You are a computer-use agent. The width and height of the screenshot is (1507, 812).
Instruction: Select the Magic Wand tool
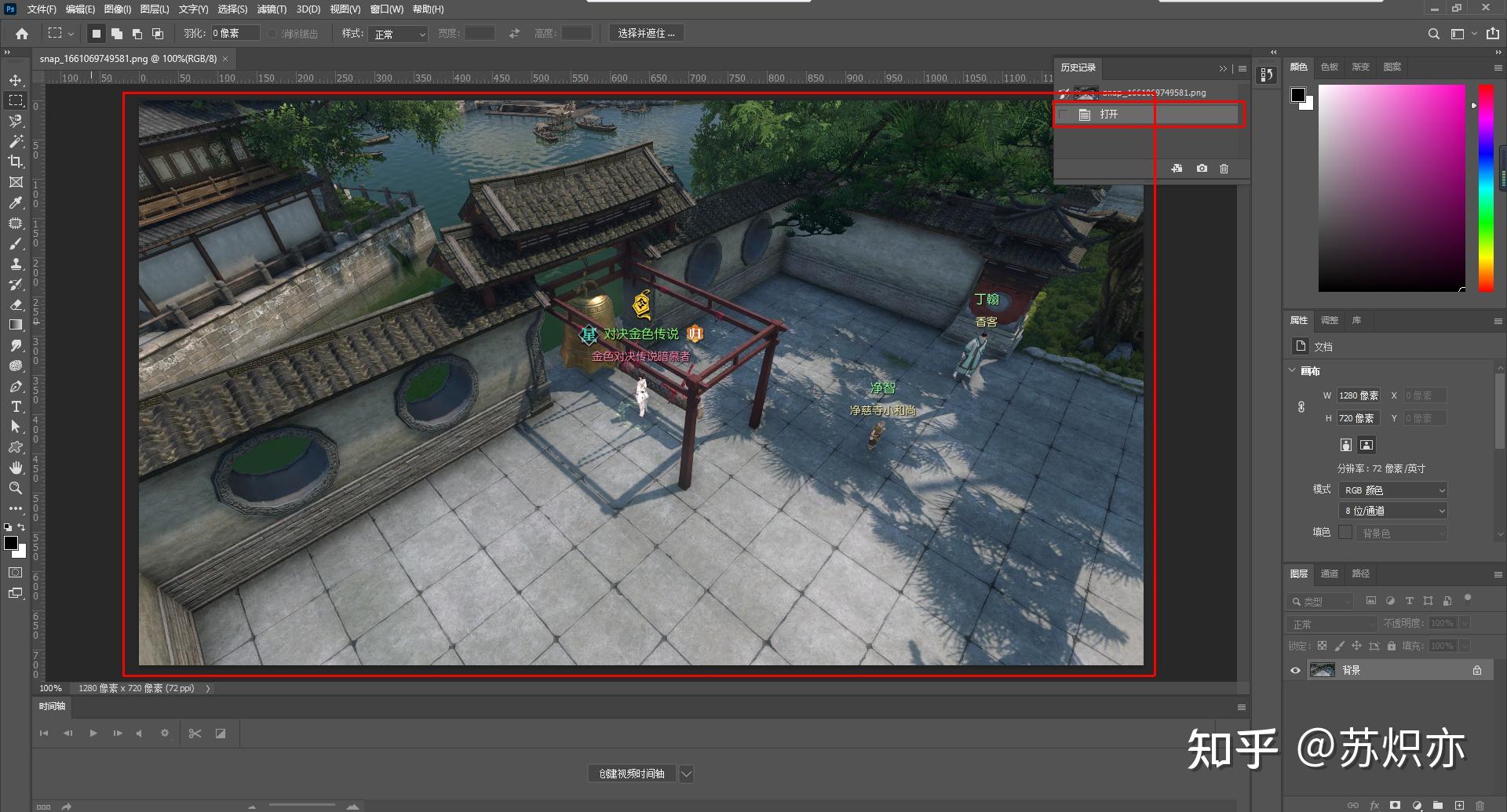point(16,141)
